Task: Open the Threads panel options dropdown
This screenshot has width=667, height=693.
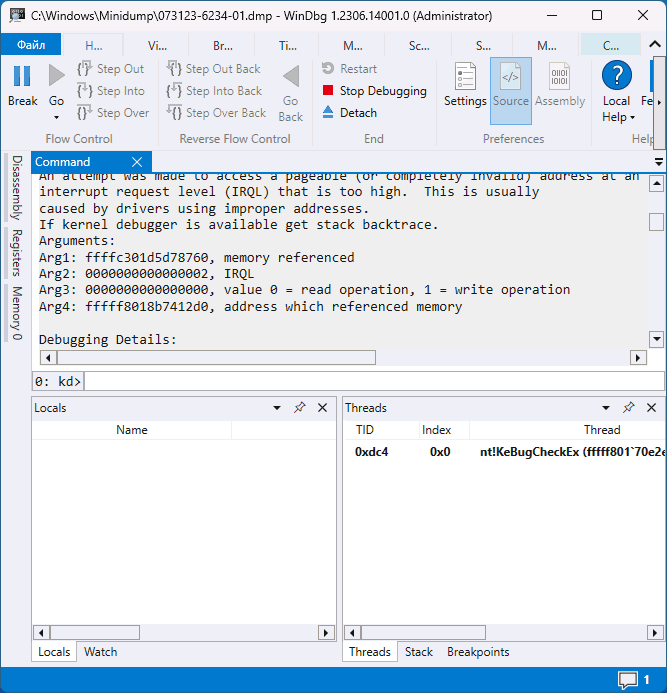Action: tap(606, 408)
